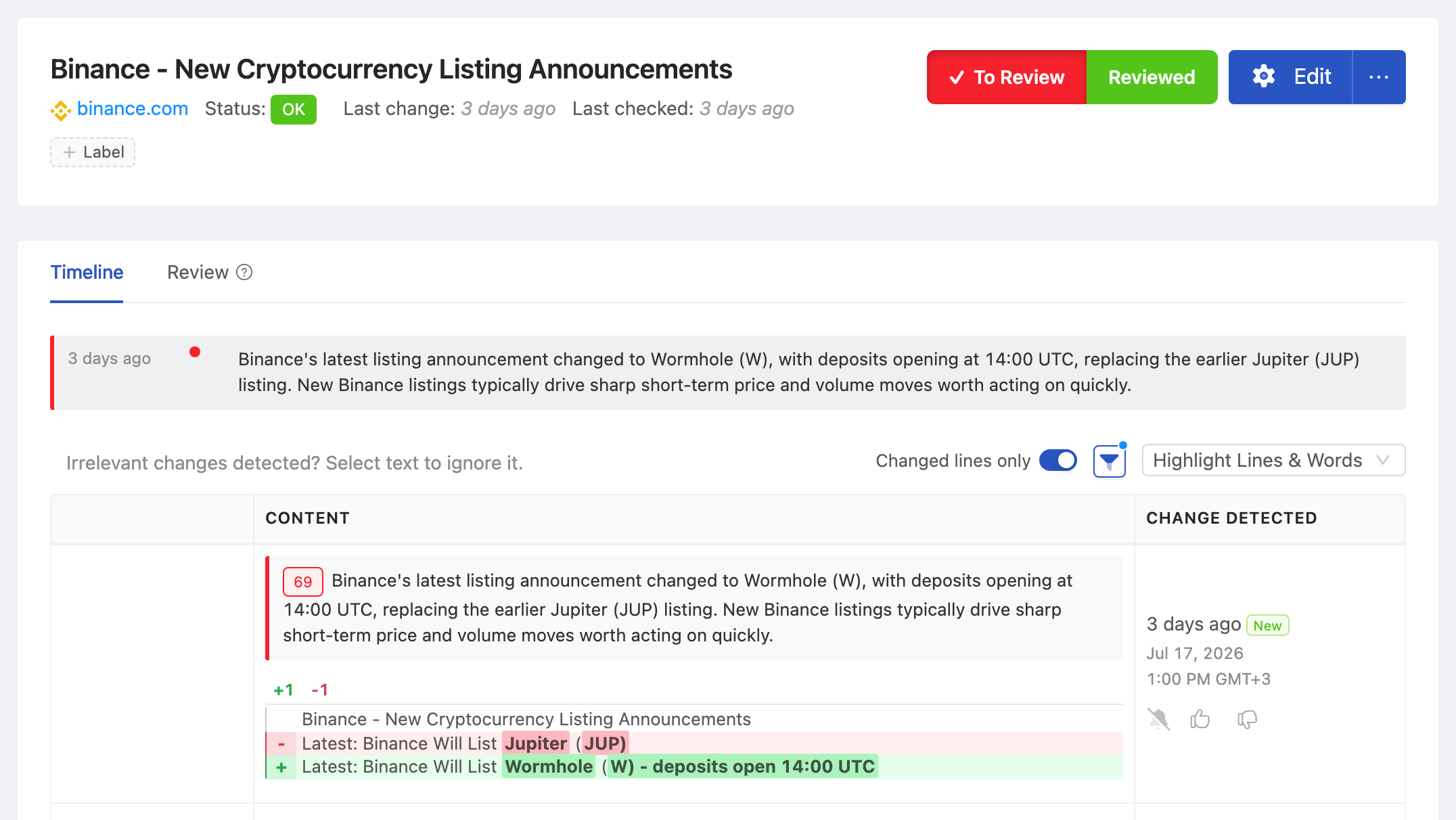Screen dimensions: 1456x820
Task: Click the added line with 'Wormhole'
Action: [694, 767]
